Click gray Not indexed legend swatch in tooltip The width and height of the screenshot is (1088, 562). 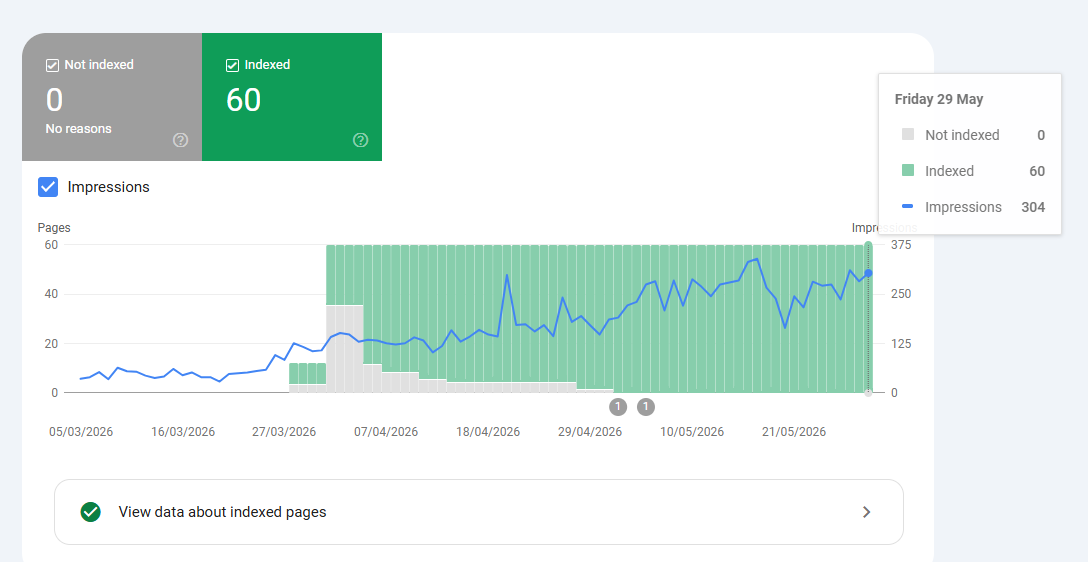(908, 134)
